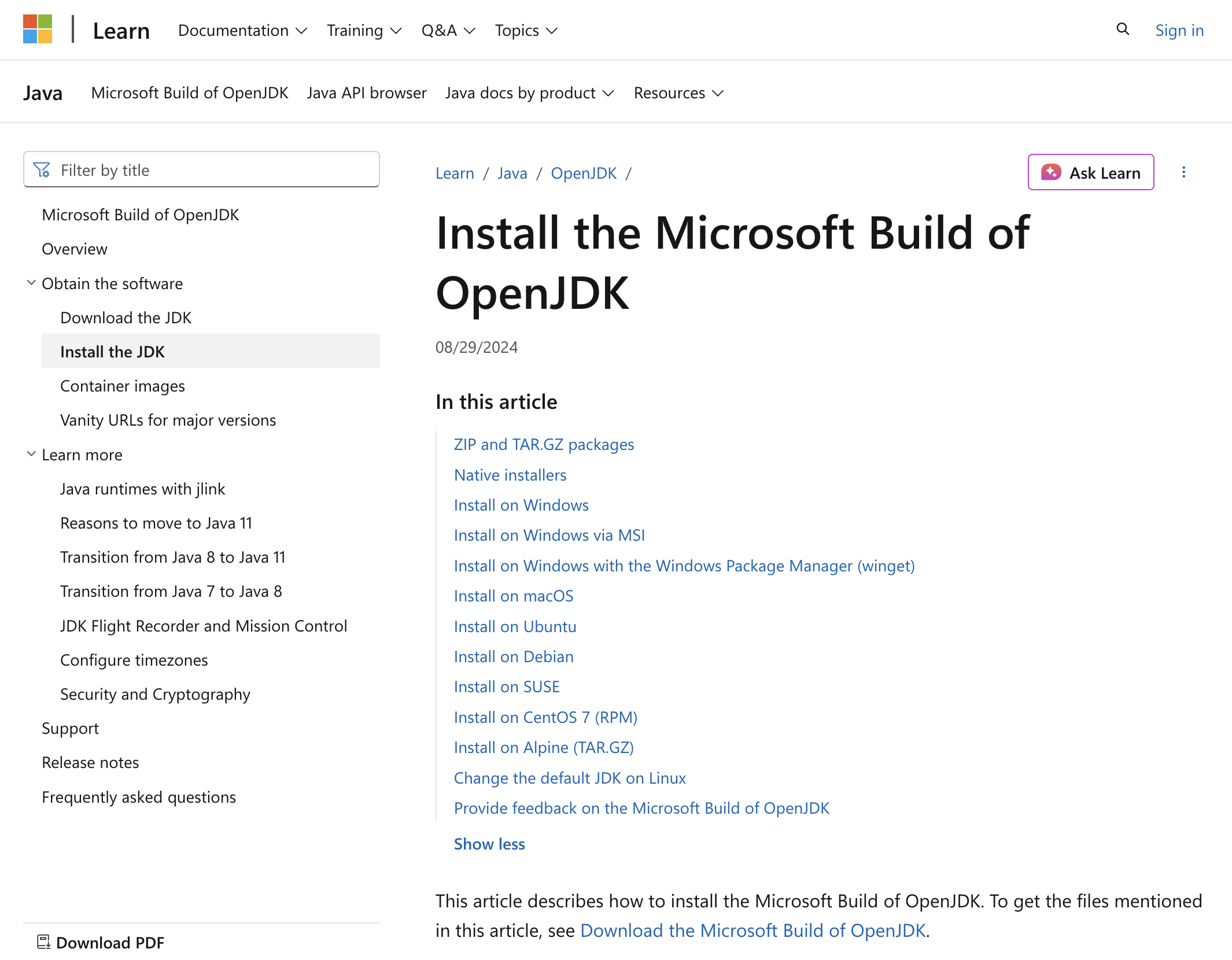
Task: Go to OpenJDK breadcrumb link
Action: pyautogui.click(x=583, y=173)
